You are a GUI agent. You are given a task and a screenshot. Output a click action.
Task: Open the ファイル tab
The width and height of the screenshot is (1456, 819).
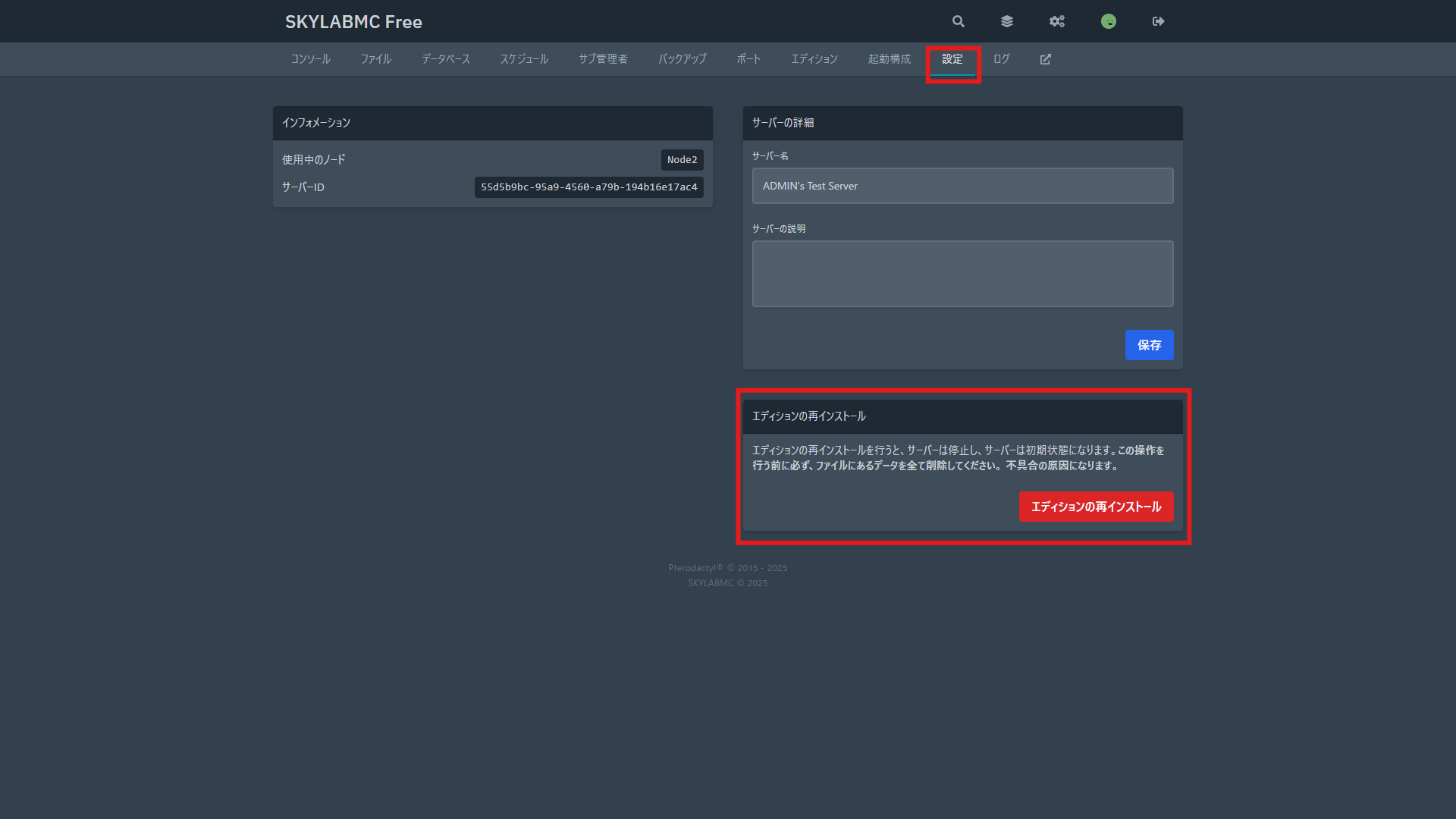[376, 59]
